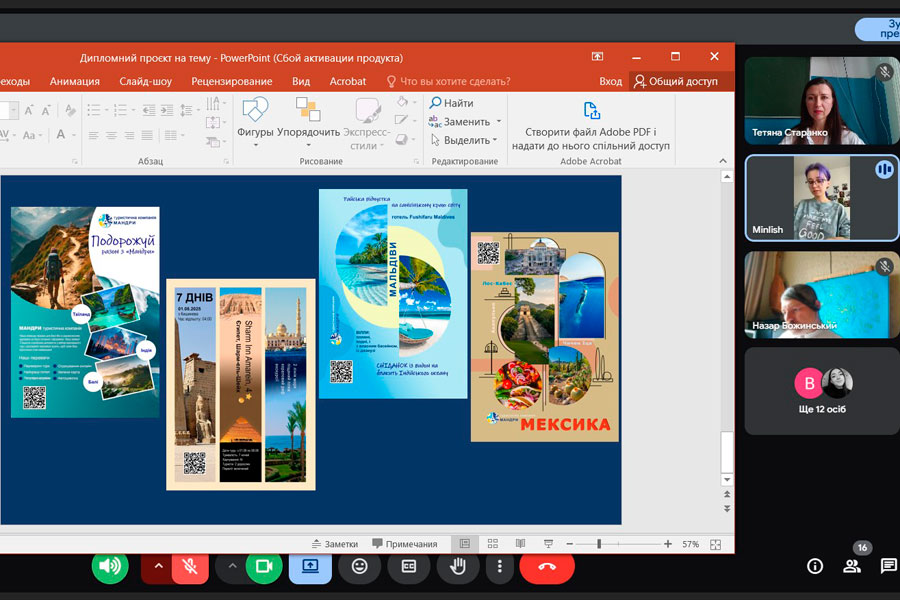
Task: Open the meeting chat panel
Action: [x=888, y=567]
